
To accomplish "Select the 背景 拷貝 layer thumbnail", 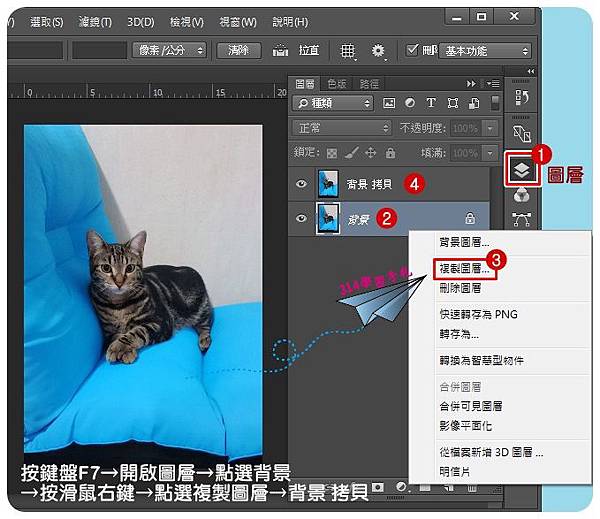I will click(328, 184).
